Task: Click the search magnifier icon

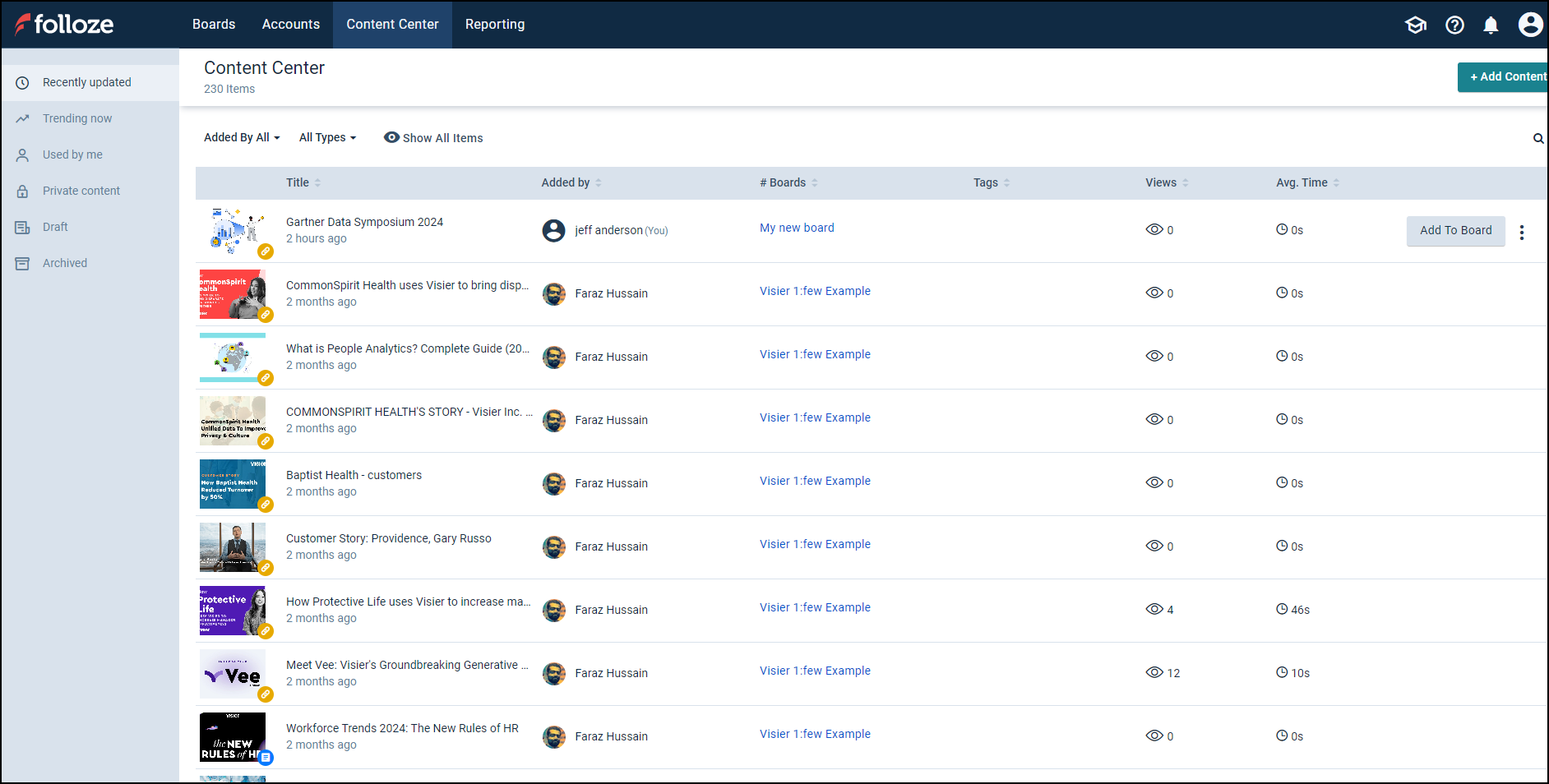Action: [1537, 139]
